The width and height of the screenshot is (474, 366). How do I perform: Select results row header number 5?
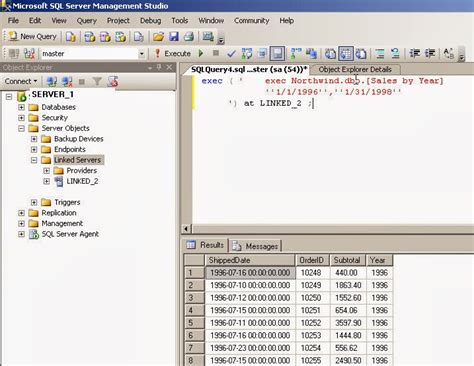point(194,323)
